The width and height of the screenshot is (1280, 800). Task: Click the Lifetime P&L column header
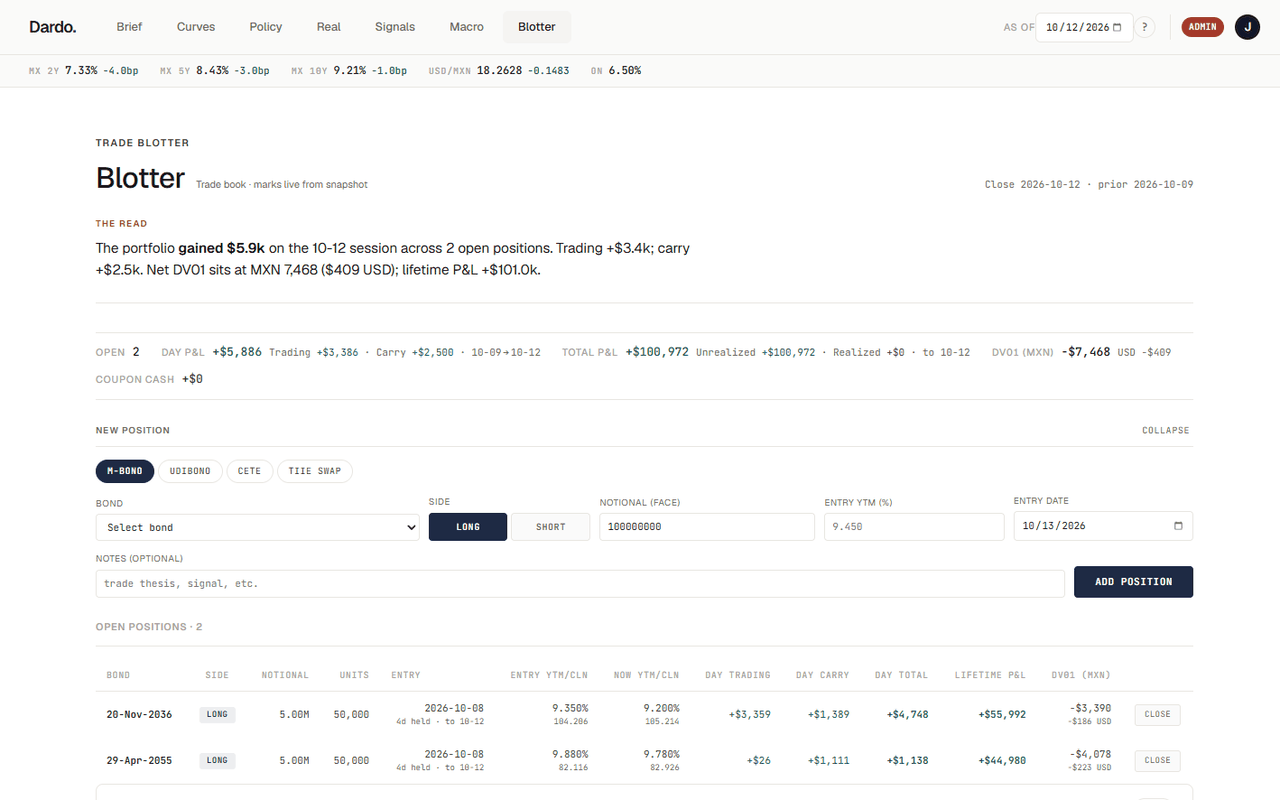(x=990, y=675)
